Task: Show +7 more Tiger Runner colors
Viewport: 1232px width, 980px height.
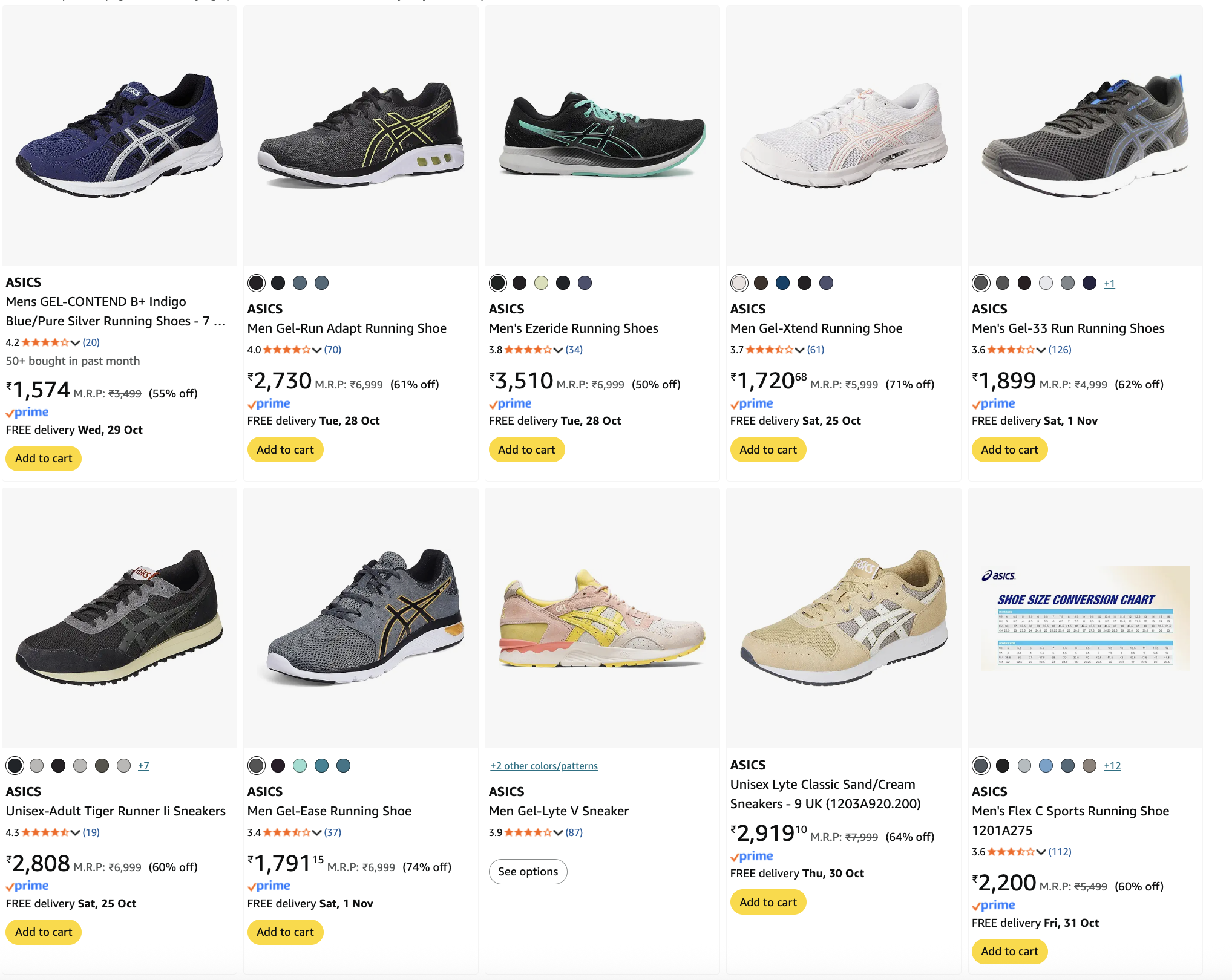Action: pyautogui.click(x=143, y=766)
